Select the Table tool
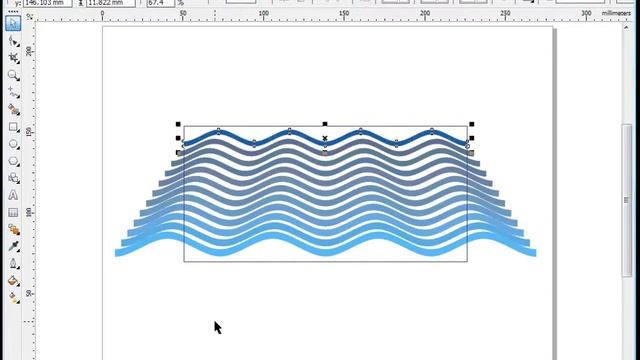 tap(13, 212)
